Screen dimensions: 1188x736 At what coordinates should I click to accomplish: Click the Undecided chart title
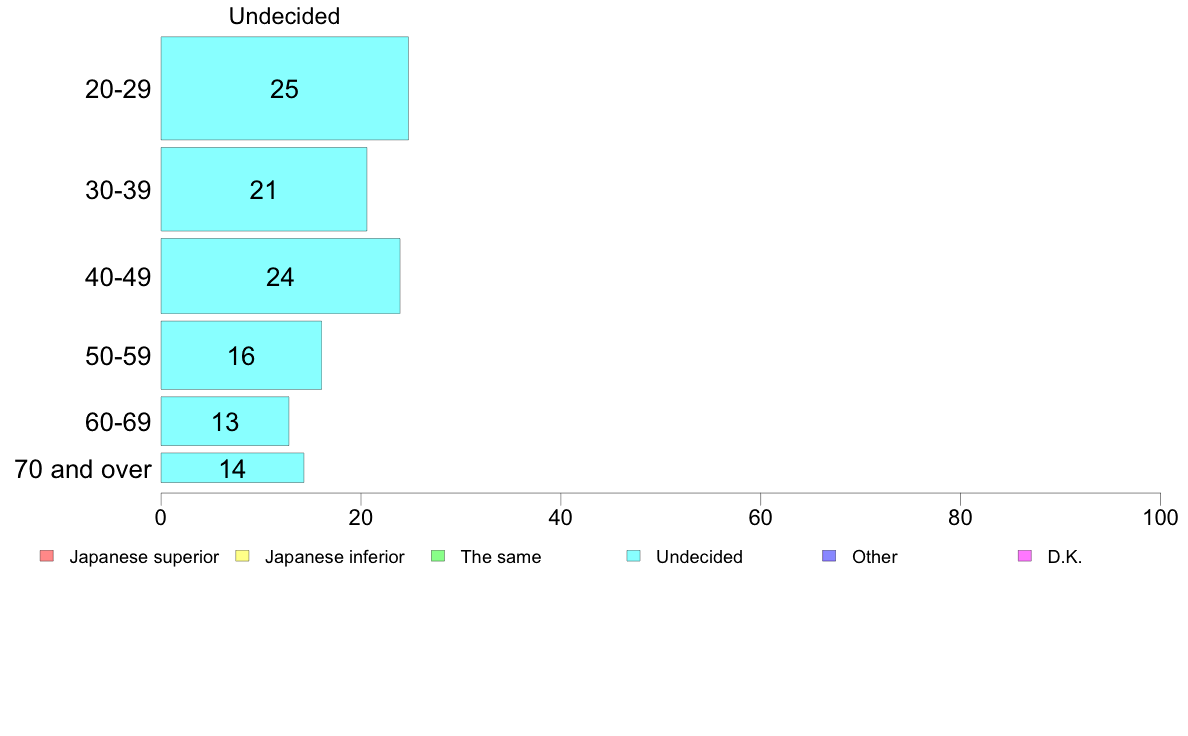284,16
